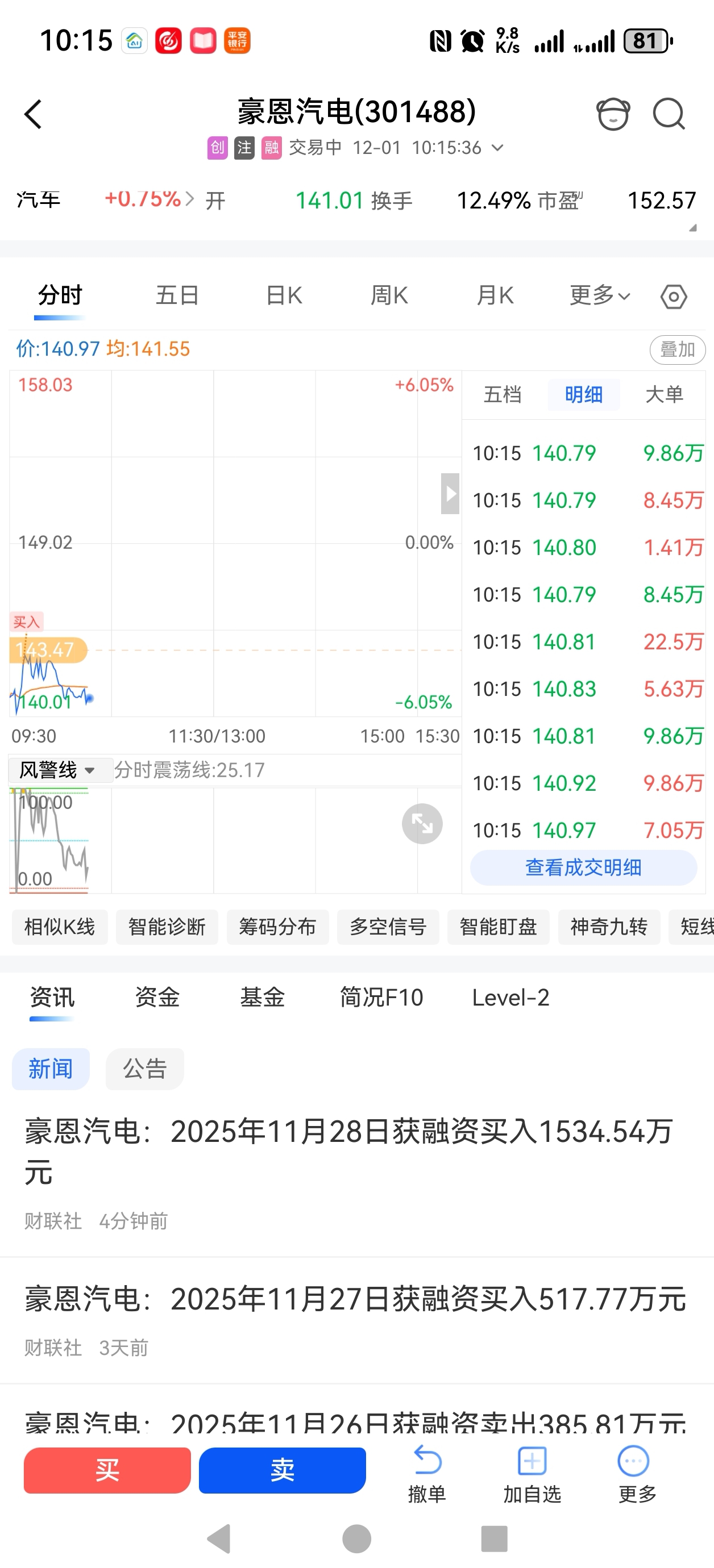Viewport: 714px width, 1568px height.
Task: Open the 相似K线 tool chip
Action: (x=60, y=927)
